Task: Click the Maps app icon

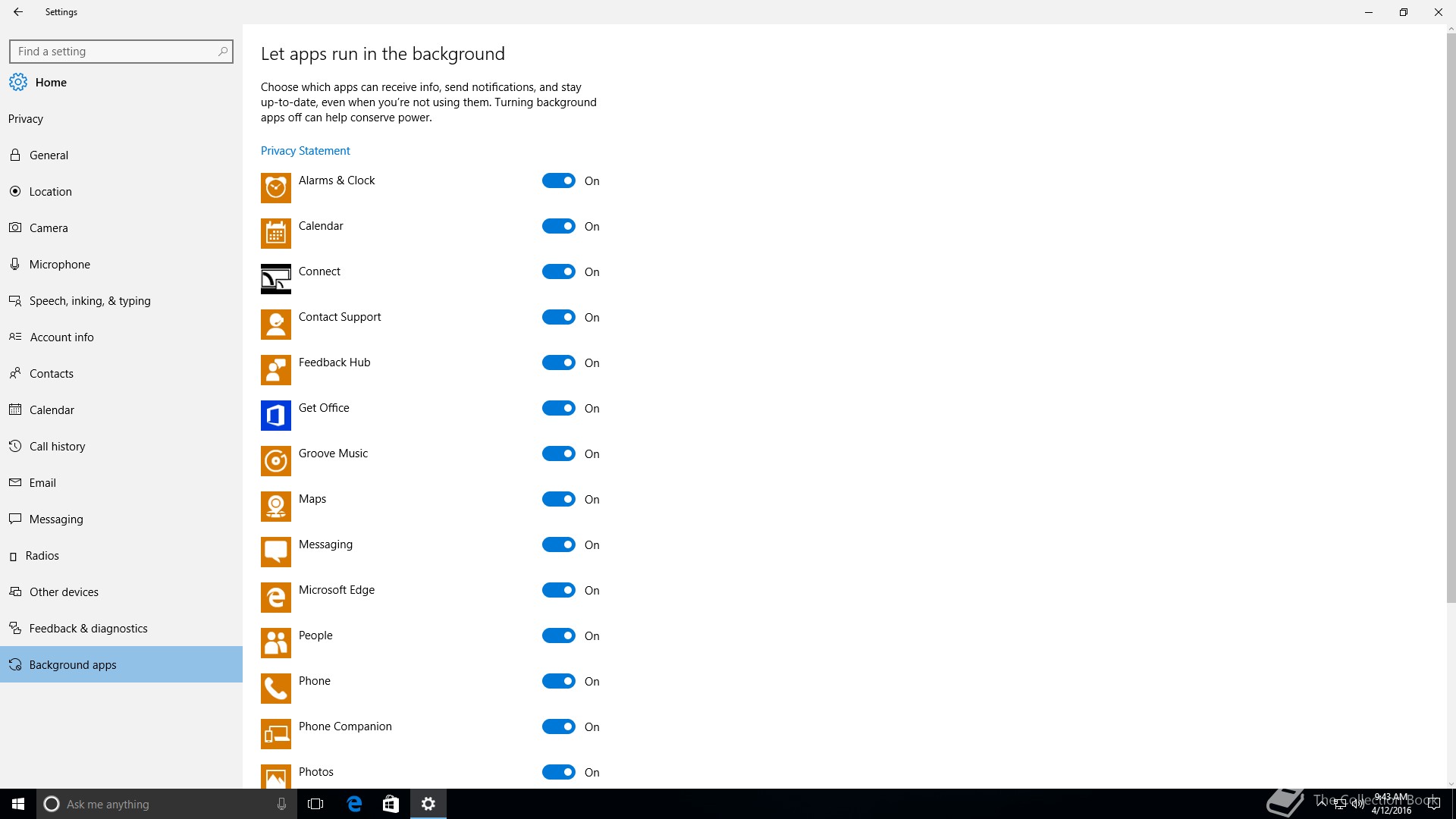Action: tap(276, 507)
